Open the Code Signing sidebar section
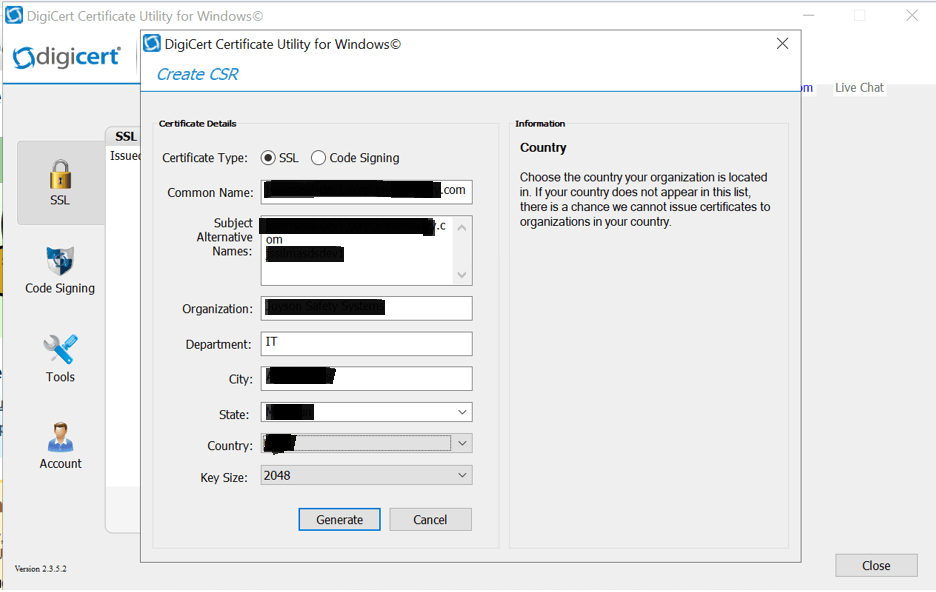 (x=60, y=270)
